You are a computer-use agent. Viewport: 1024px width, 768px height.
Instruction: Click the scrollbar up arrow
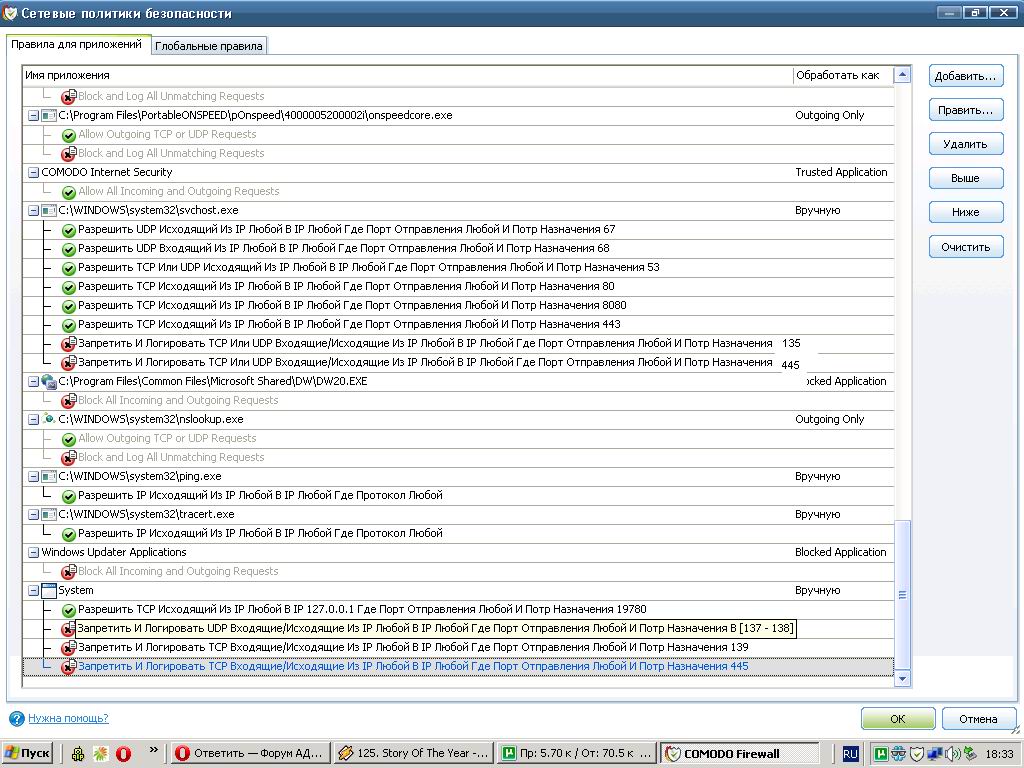[903, 74]
